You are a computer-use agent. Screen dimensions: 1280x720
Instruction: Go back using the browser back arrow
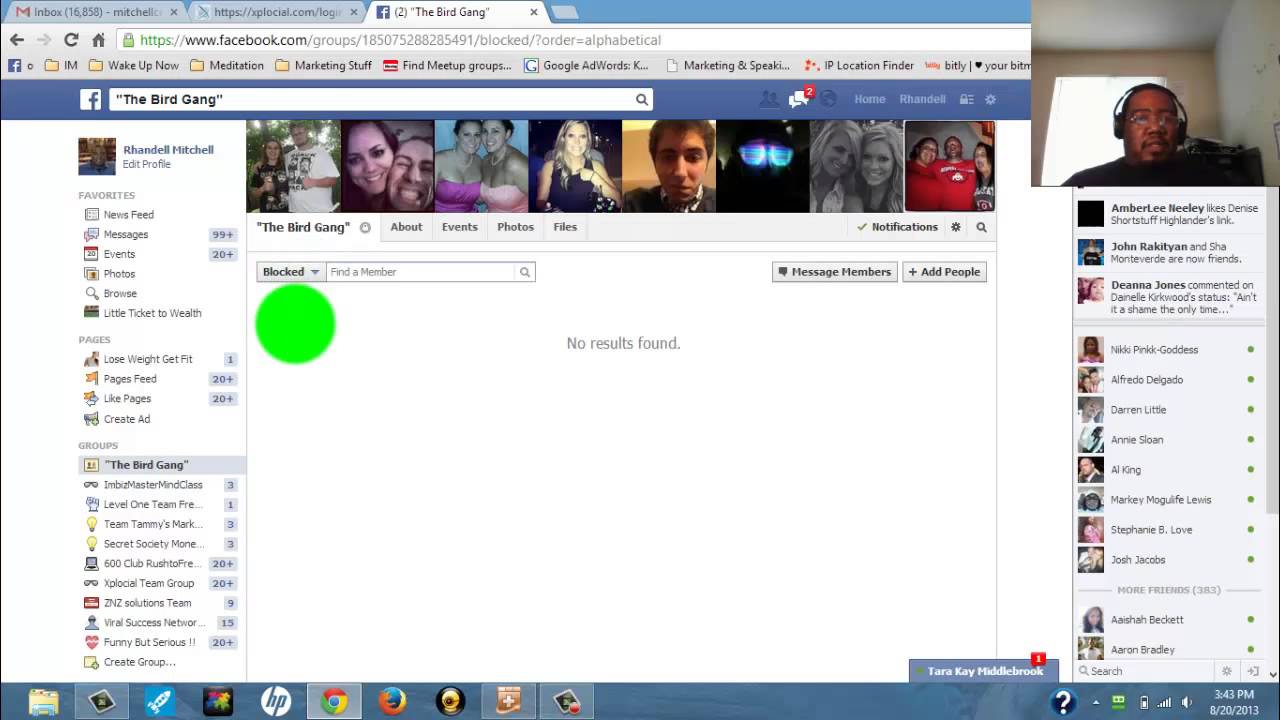pos(17,40)
